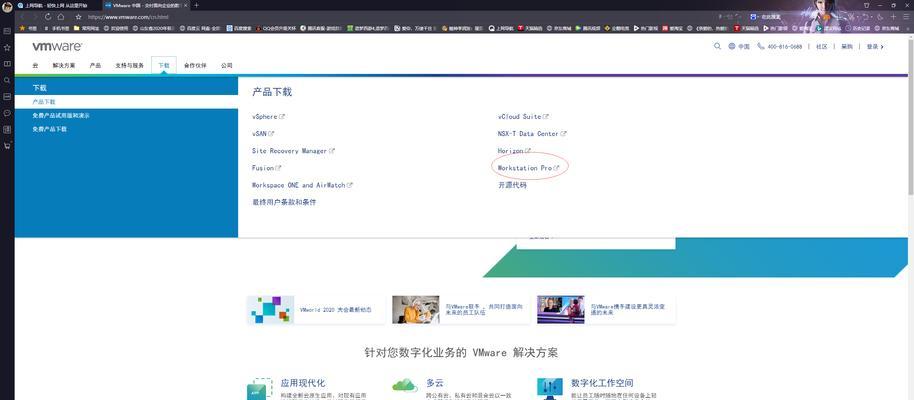Open the sidebar favorites star icon
914x400 pixels.
tap(7, 47)
